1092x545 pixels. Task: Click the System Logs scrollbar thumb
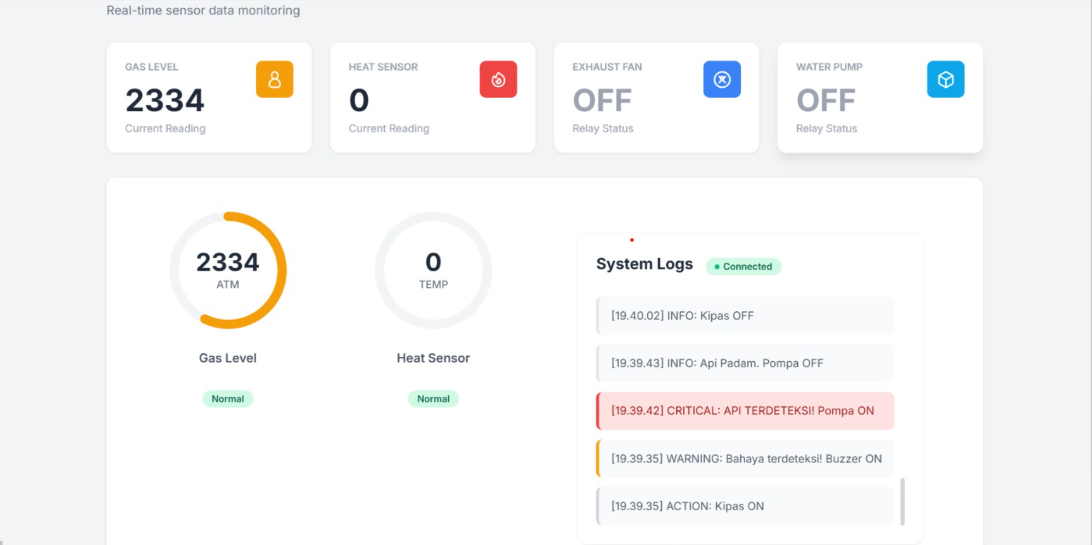[903, 501]
